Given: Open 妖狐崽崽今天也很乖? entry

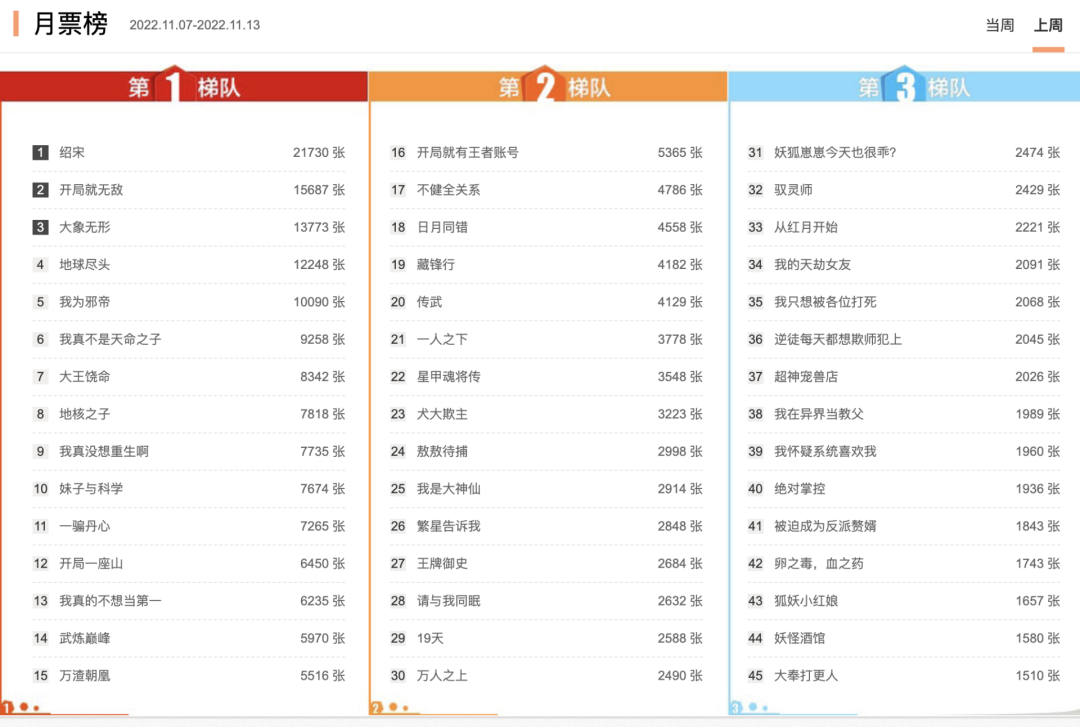Looking at the screenshot, I should pos(835,152).
